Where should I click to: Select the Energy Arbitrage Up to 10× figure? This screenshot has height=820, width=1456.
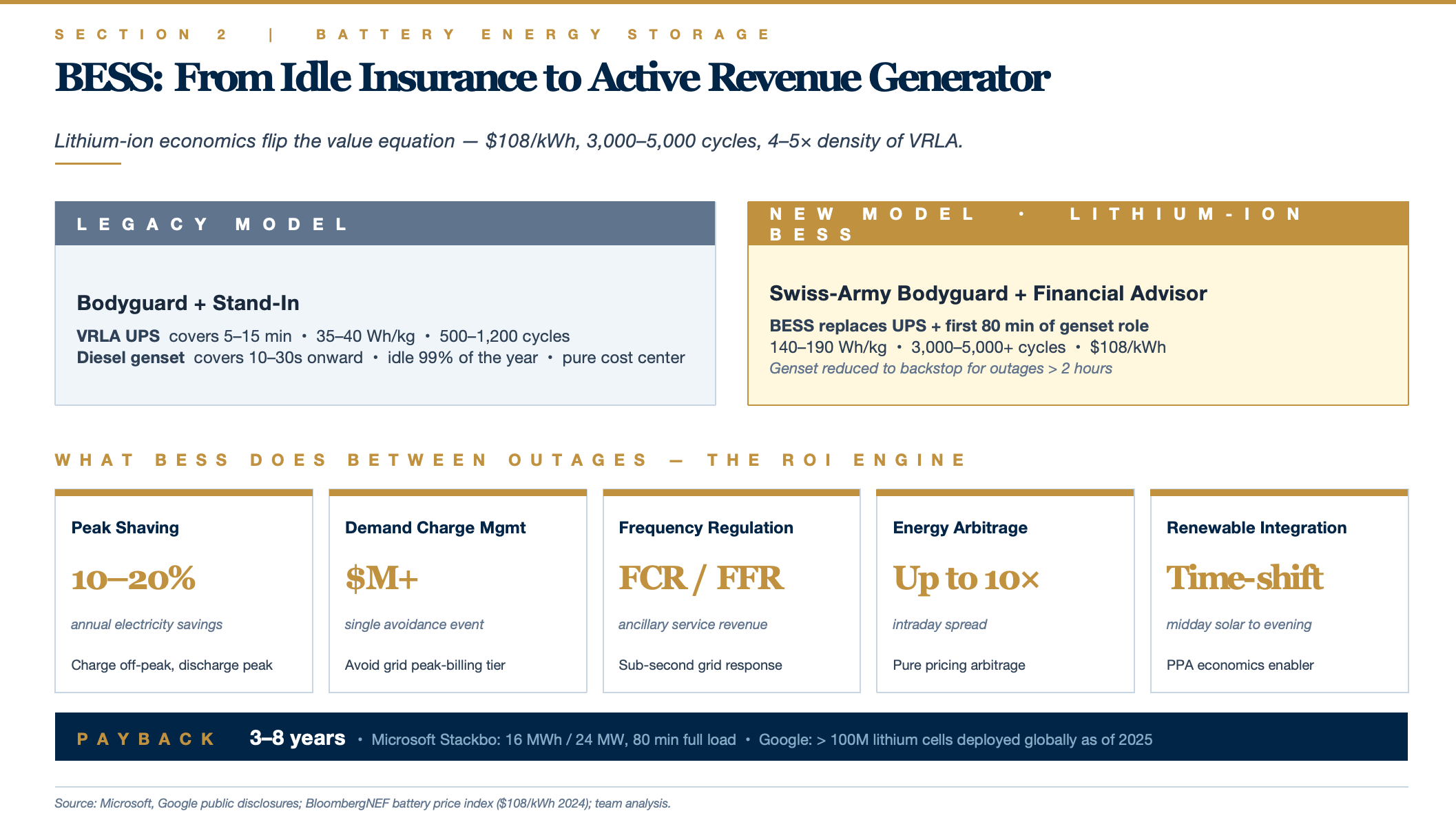click(x=966, y=579)
